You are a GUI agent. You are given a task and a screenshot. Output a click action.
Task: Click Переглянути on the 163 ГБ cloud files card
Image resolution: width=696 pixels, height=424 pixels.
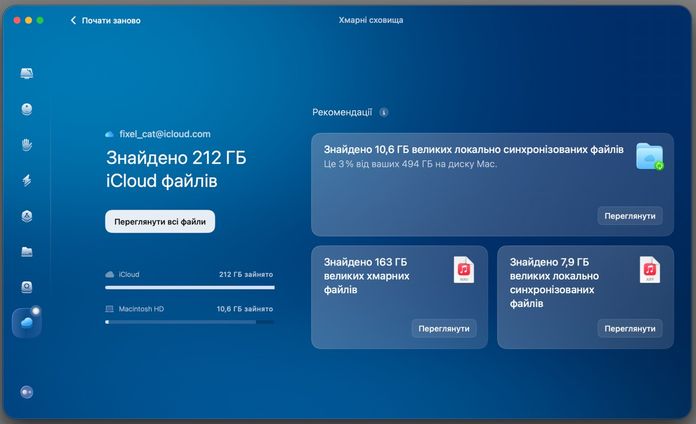point(444,329)
